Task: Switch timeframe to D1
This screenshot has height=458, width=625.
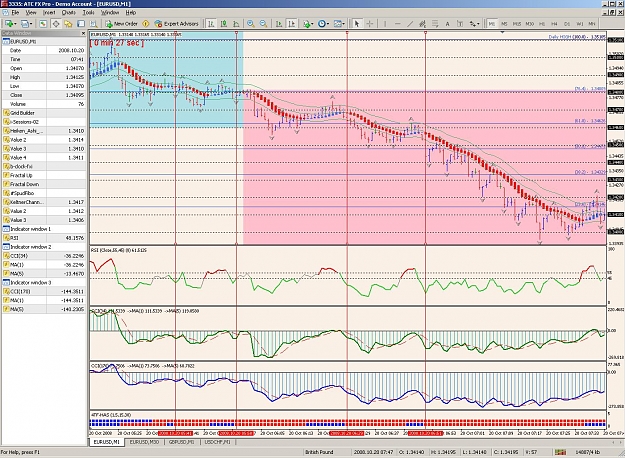Action: pyautogui.click(x=567, y=24)
